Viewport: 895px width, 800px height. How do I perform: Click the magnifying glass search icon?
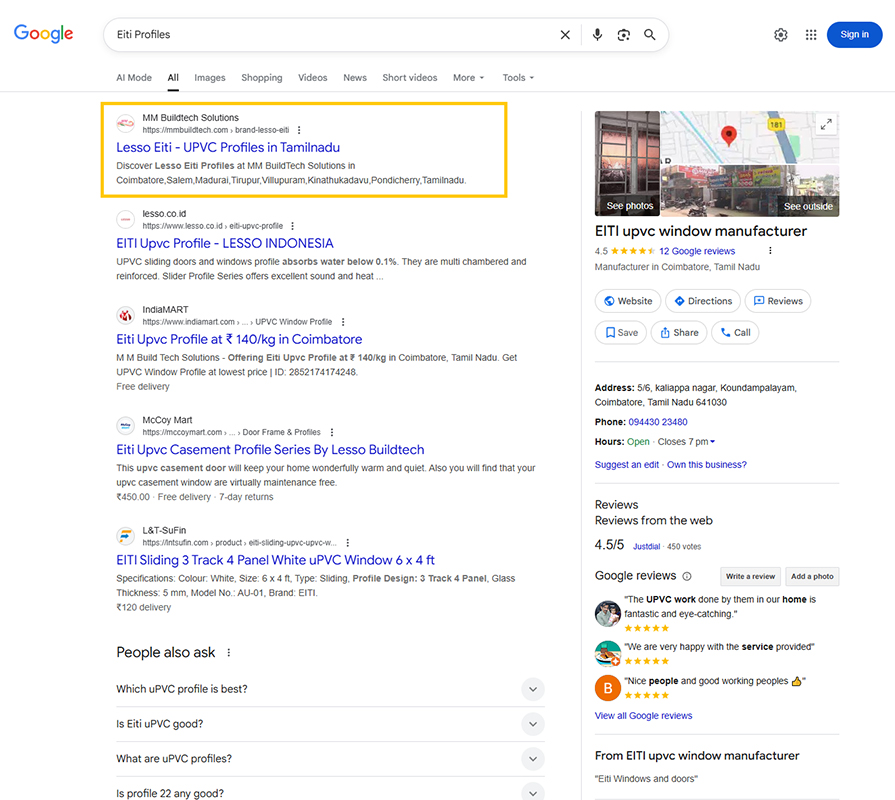click(x=650, y=35)
